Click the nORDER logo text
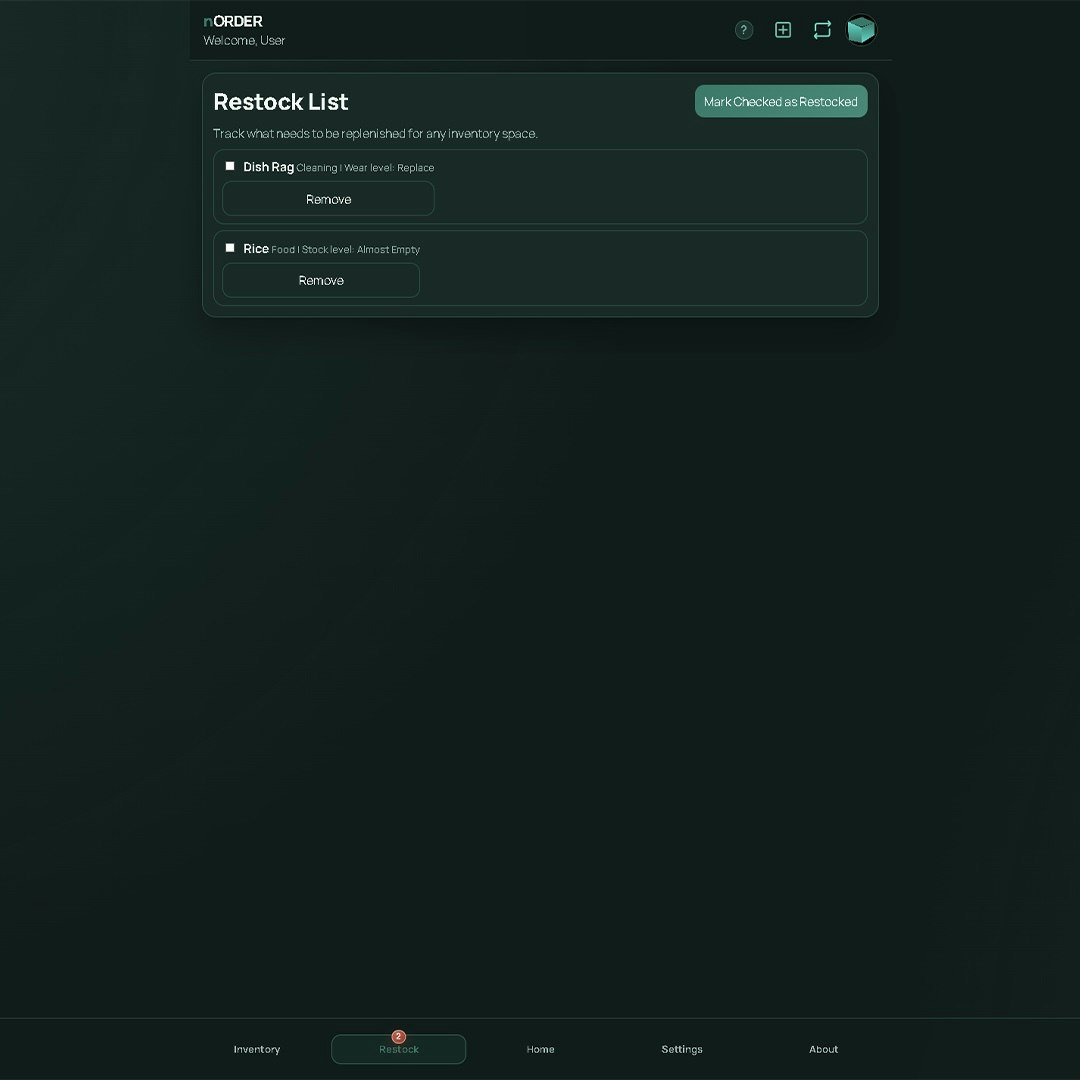This screenshot has width=1080, height=1080. click(233, 21)
